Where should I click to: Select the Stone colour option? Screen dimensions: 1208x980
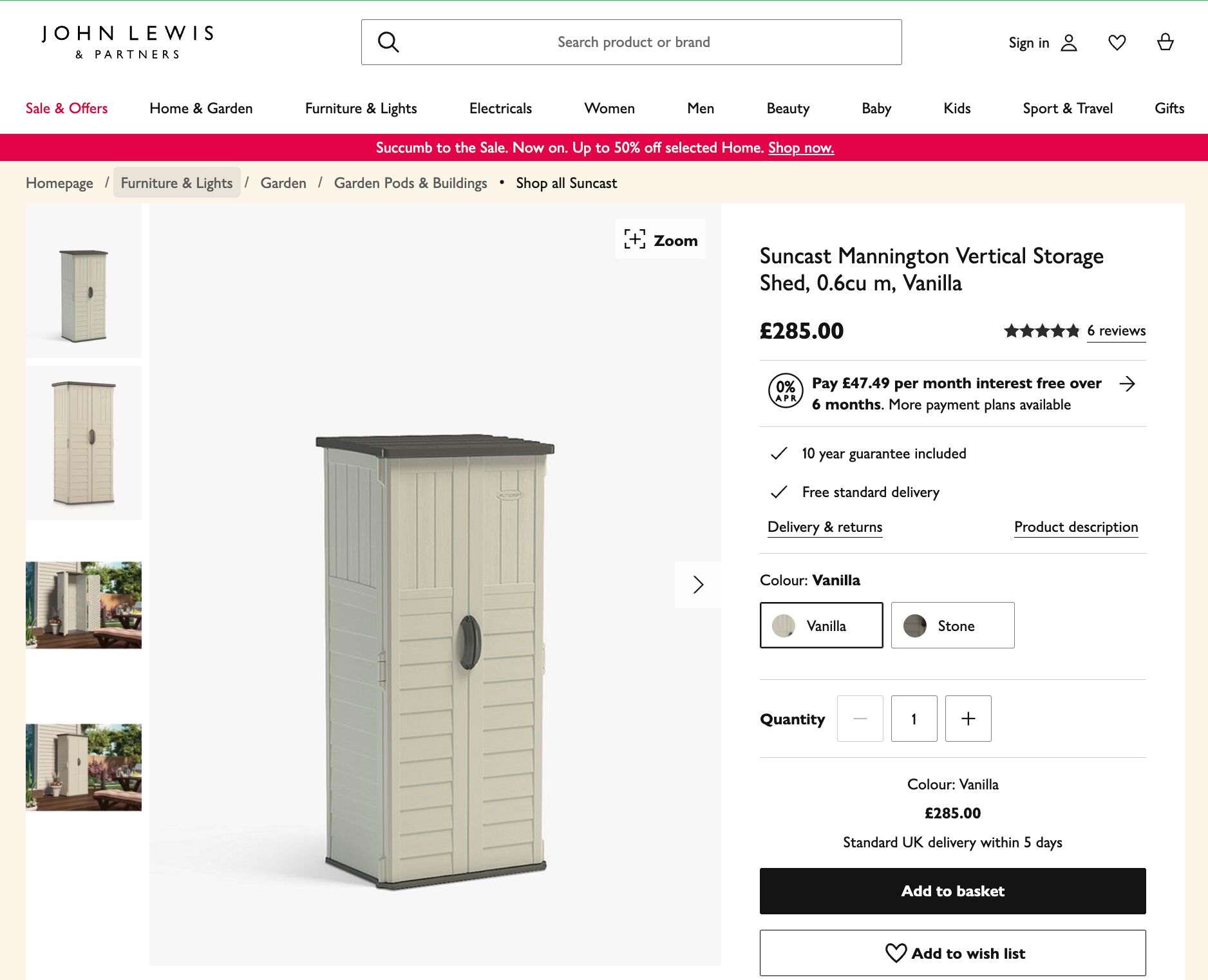pos(952,625)
